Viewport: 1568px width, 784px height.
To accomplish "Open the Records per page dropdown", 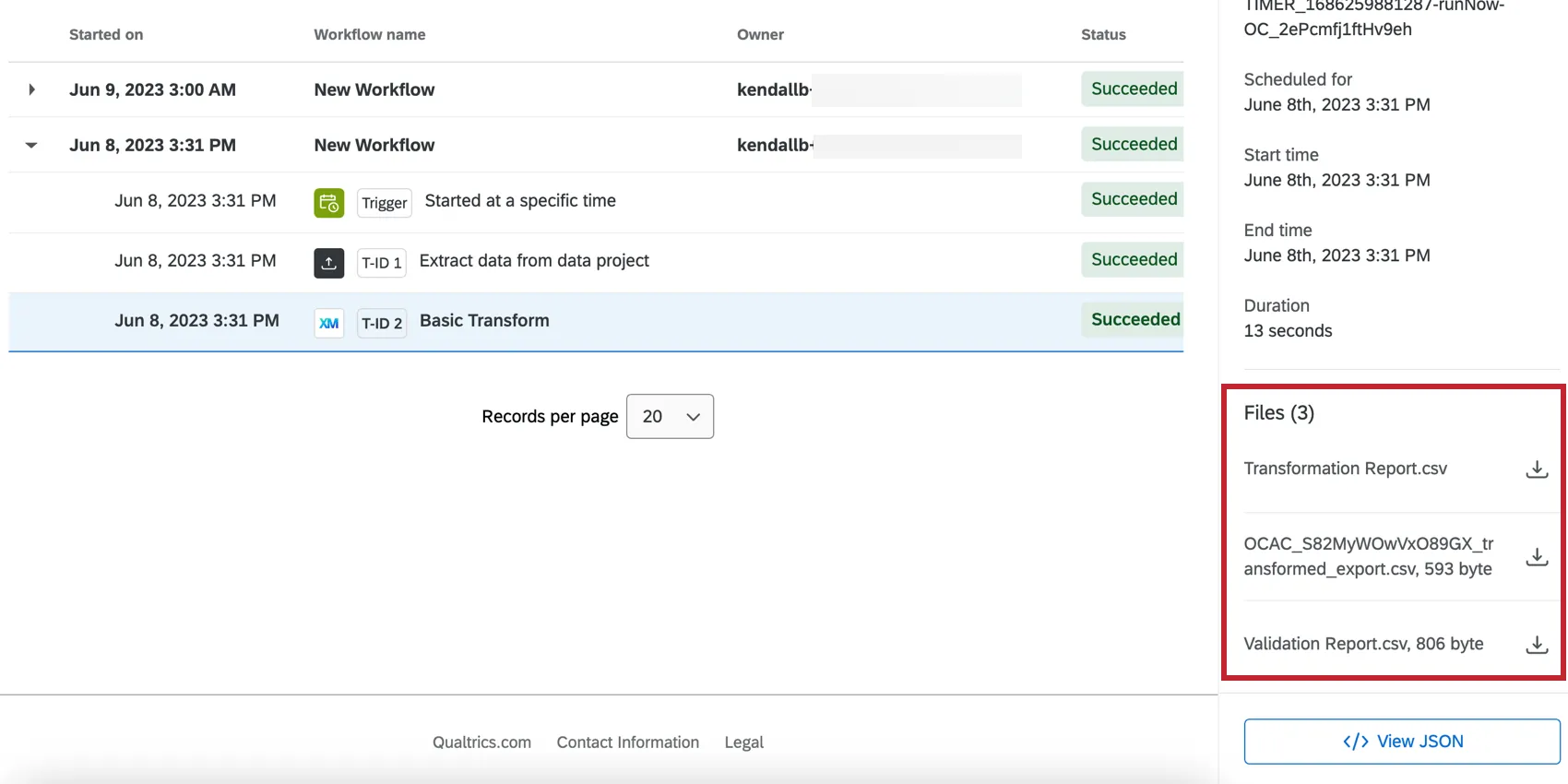I will [670, 417].
